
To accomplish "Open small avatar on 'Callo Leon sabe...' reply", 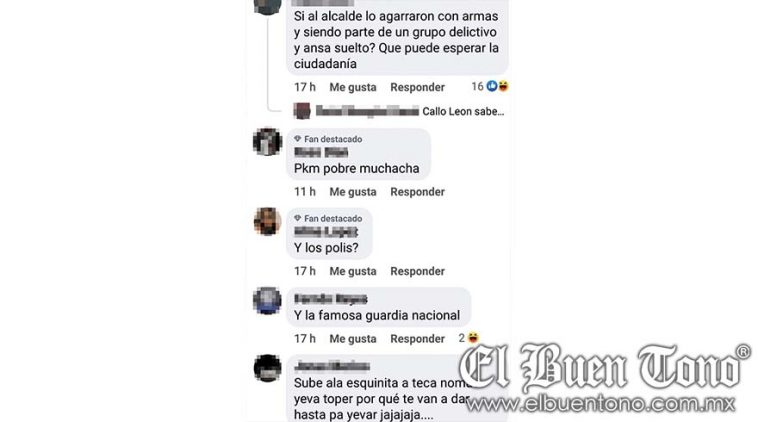I will (302, 111).
